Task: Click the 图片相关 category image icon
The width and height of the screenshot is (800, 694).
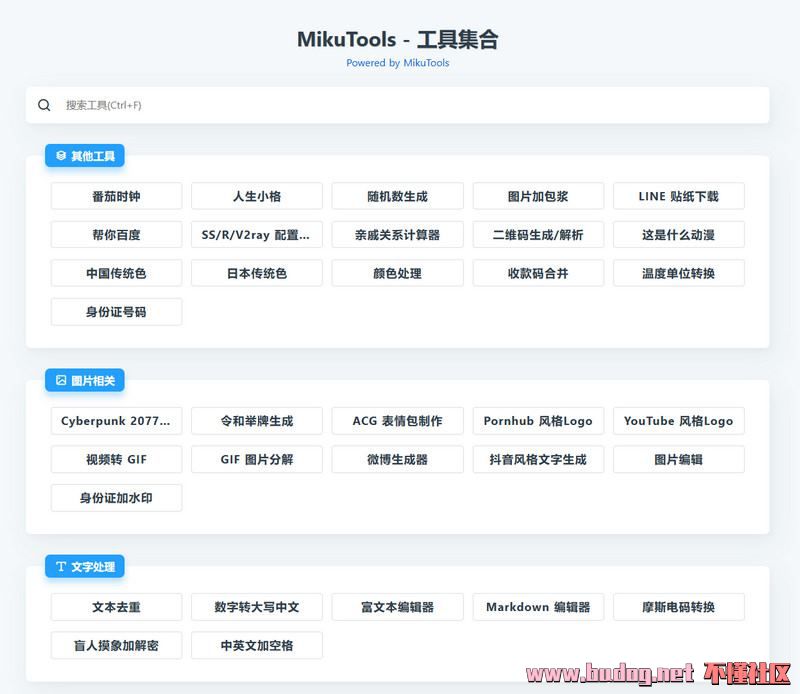Action: tap(61, 381)
